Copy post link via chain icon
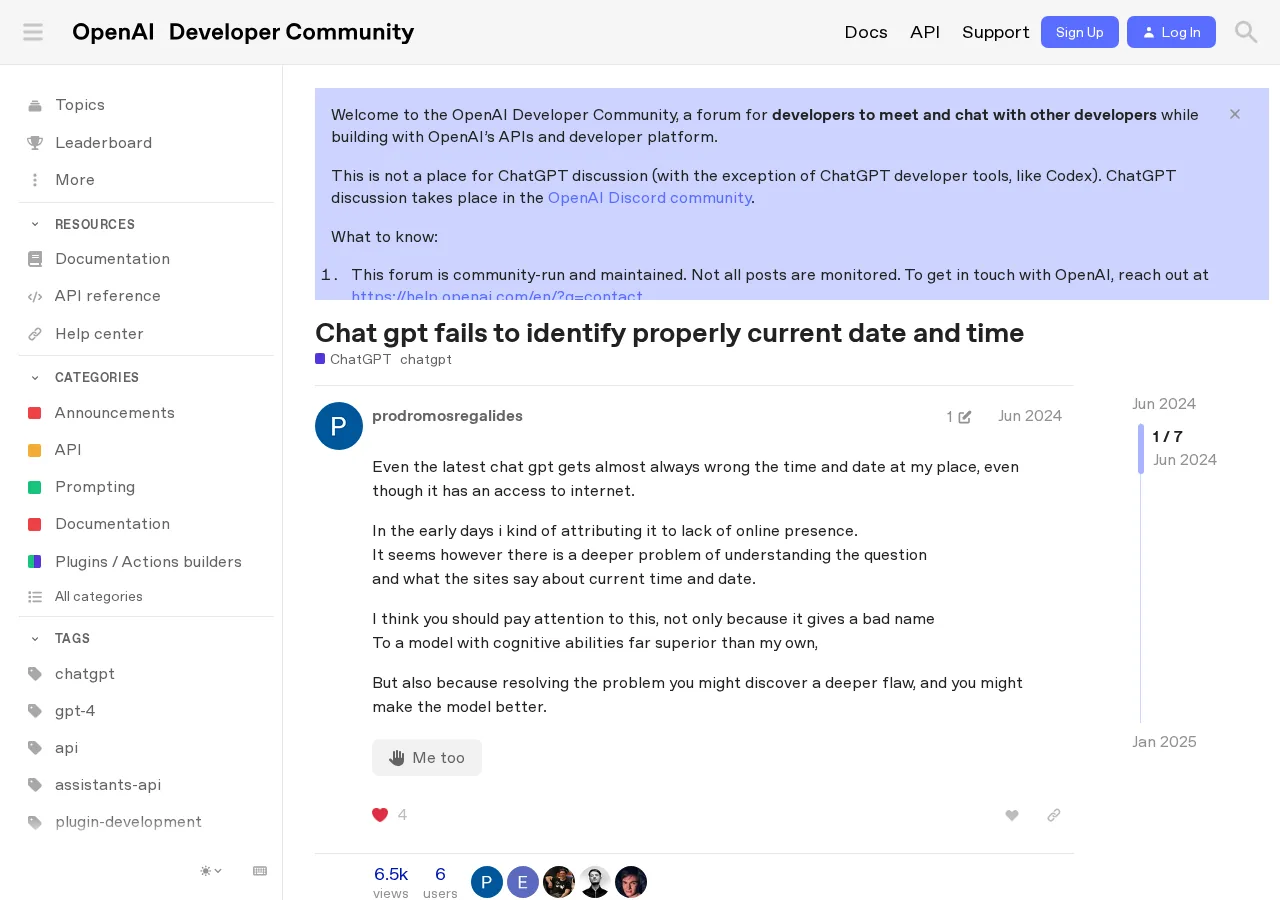 click(x=1054, y=815)
